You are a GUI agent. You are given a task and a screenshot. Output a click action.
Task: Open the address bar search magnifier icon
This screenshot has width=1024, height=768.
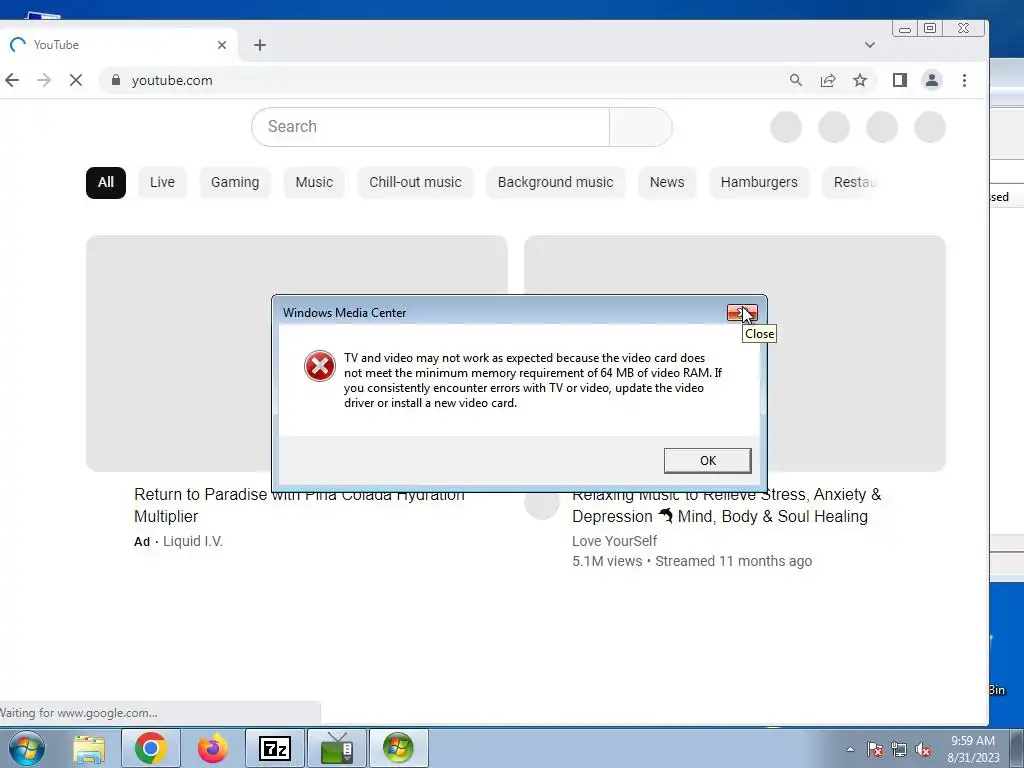pyautogui.click(x=795, y=80)
